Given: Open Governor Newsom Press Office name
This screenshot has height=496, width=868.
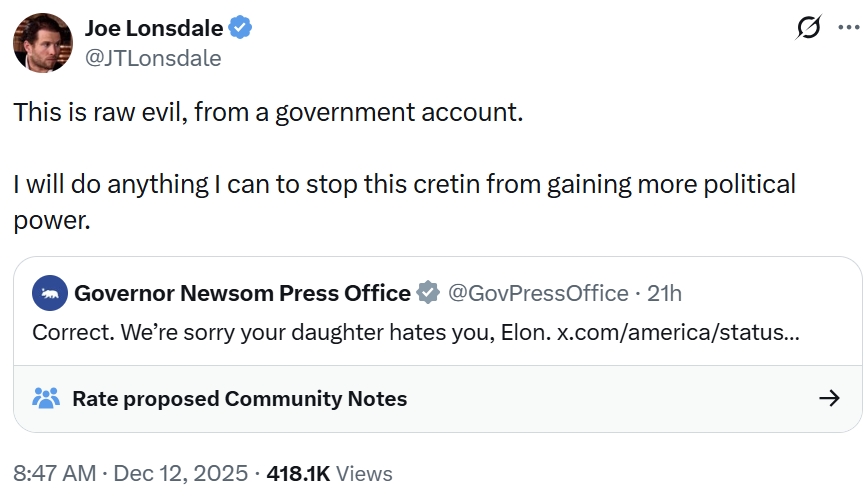Looking at the screenshot, I should click(242, 293).
